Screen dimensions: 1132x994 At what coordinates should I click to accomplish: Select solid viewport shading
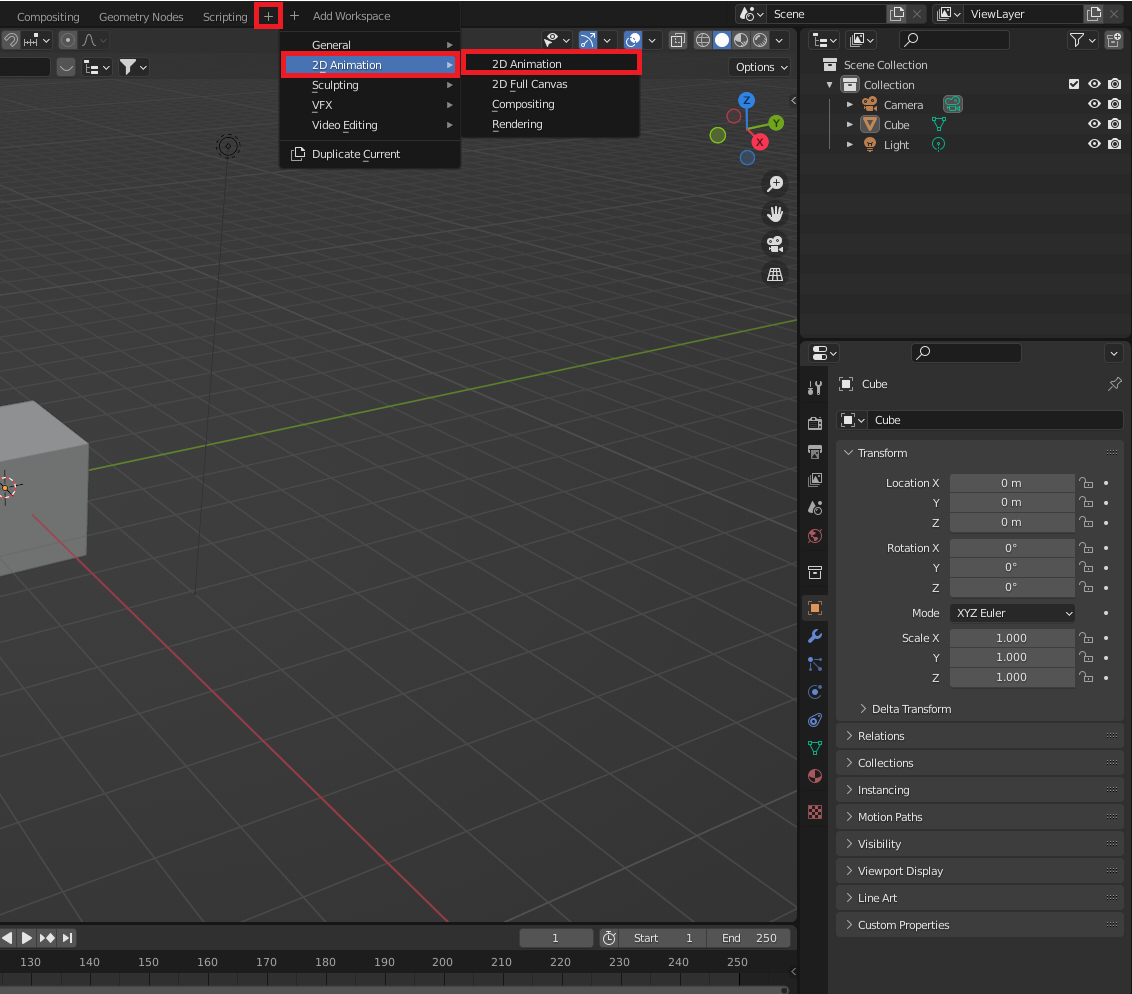click(x=722, y=40)
